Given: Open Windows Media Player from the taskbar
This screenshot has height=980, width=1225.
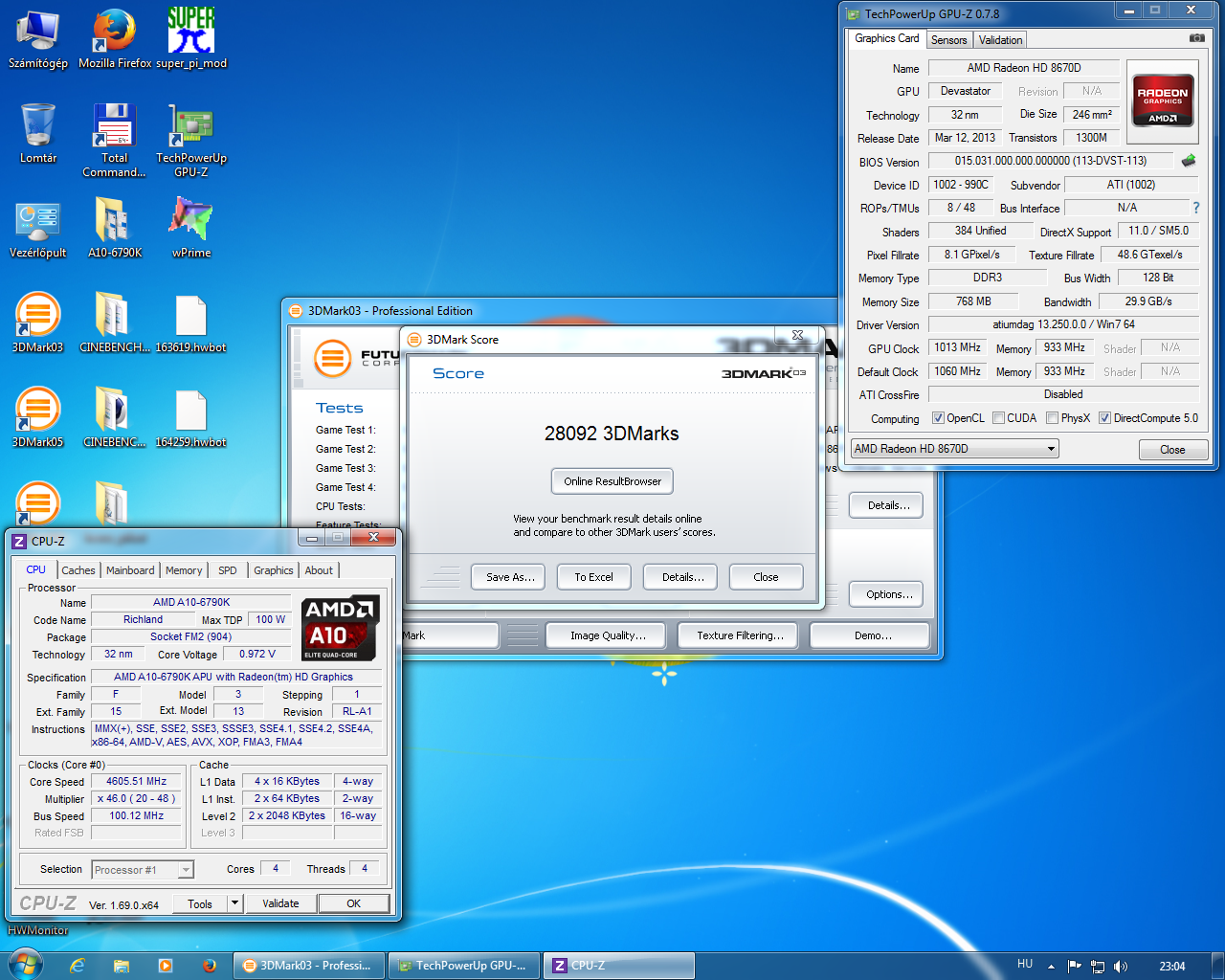Looking at the screenshot, I should point(166,966).
